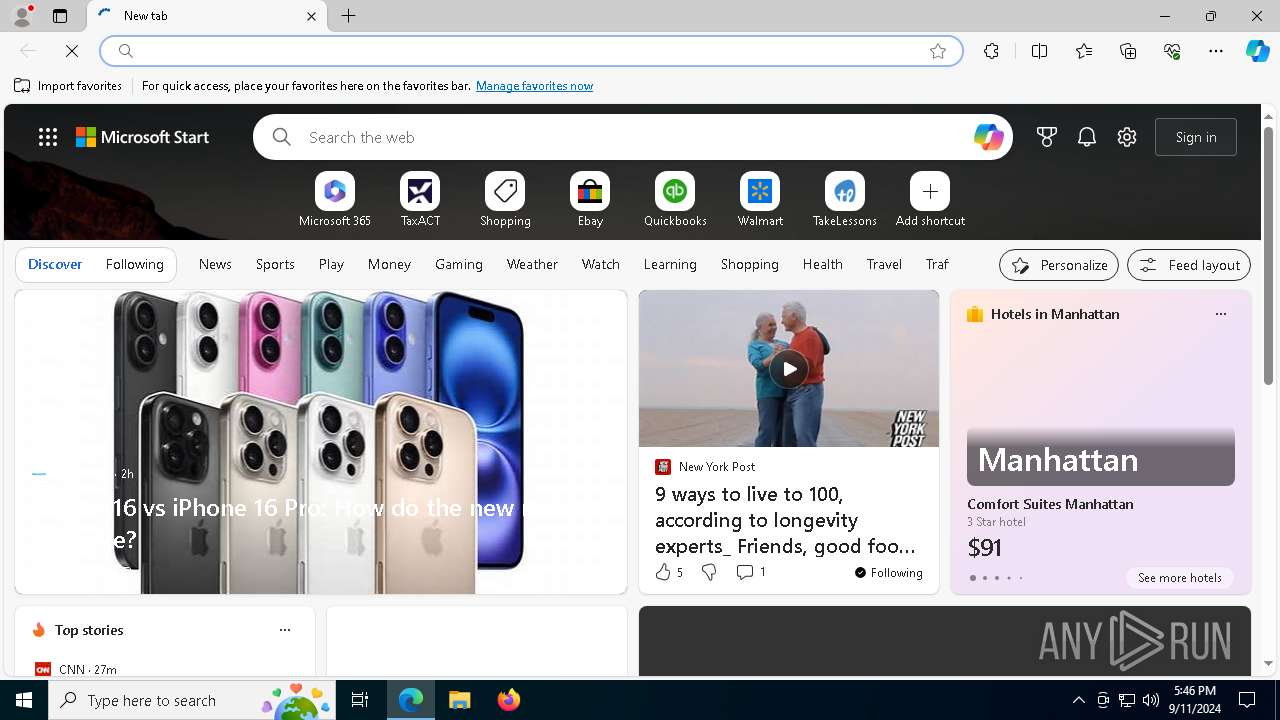Image resolution: width=1280 pixels, height=720 pixels.
Task: Open Microsoft Start logo link
Action: pos(142,137)
